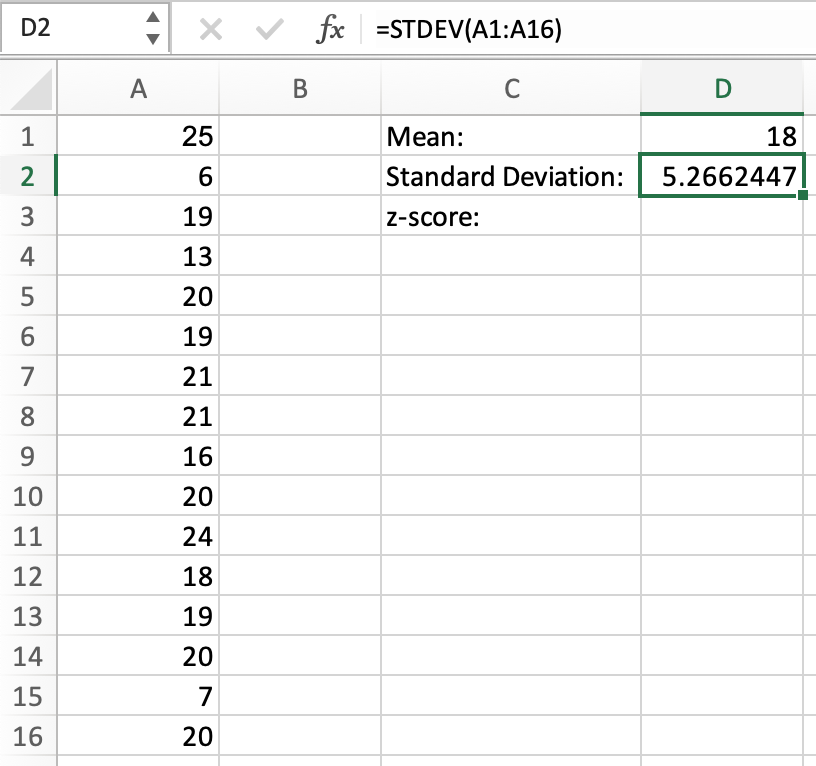Select column D header
This screenshot has width=816, height=766.
721,89
